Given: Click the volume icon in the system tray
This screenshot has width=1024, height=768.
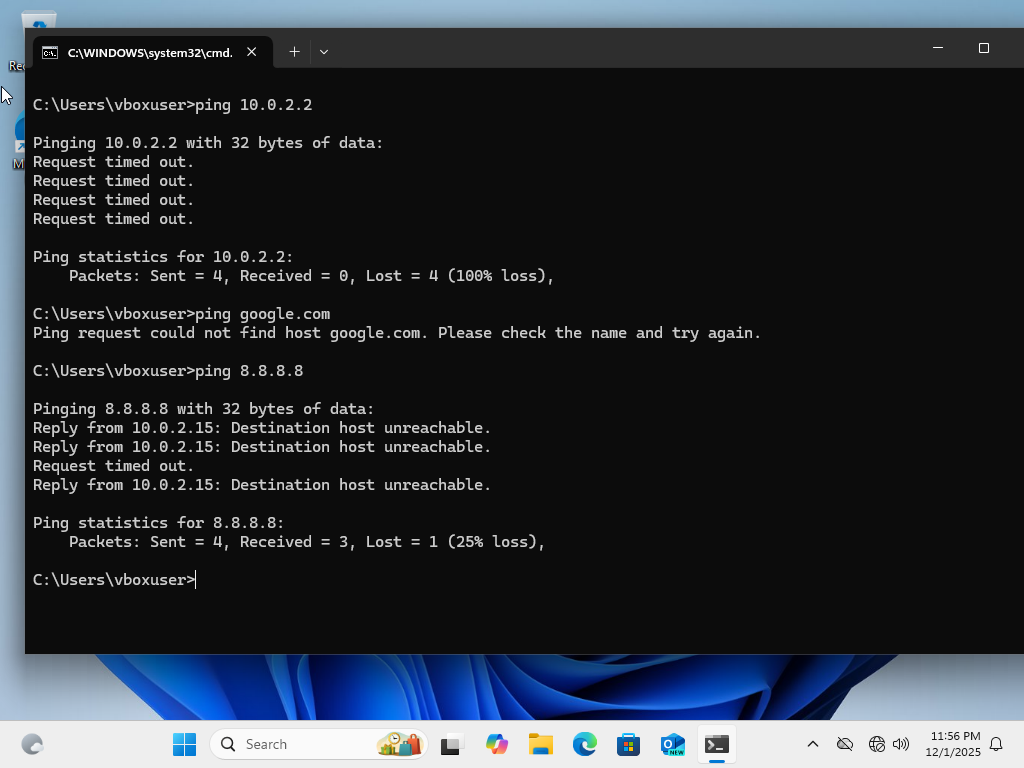Looking at the screenshot, I should point(902,744).
